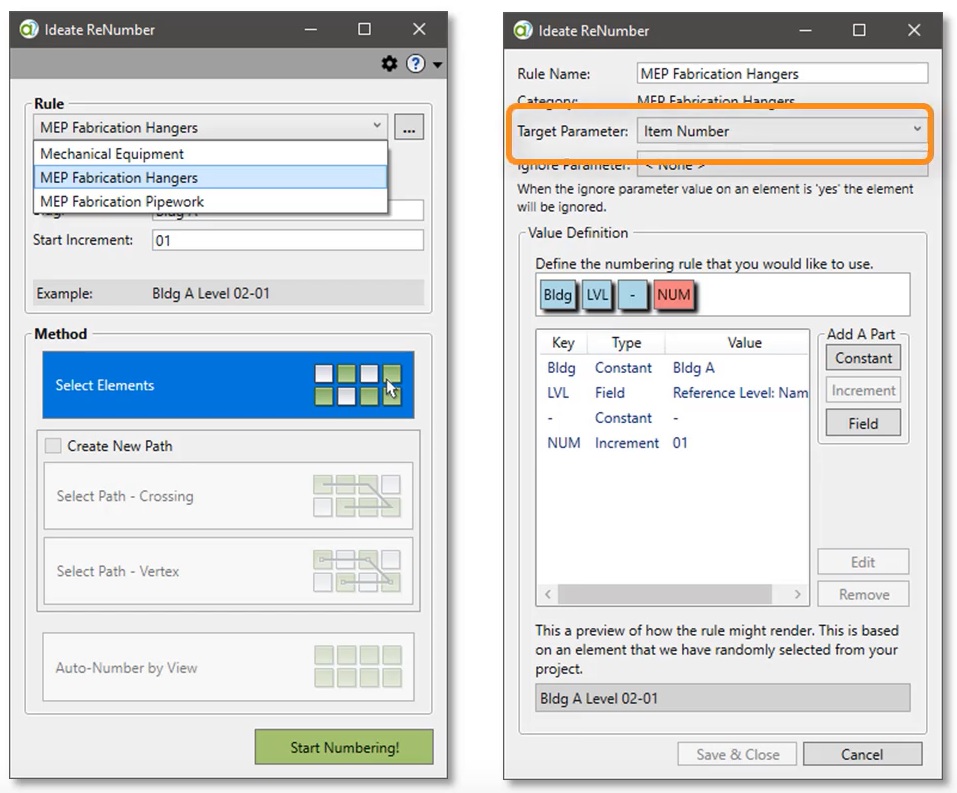Click Ideate logo in right window titlebar
957x793 pixels.
pyautogui.click(x=523, y=30)
